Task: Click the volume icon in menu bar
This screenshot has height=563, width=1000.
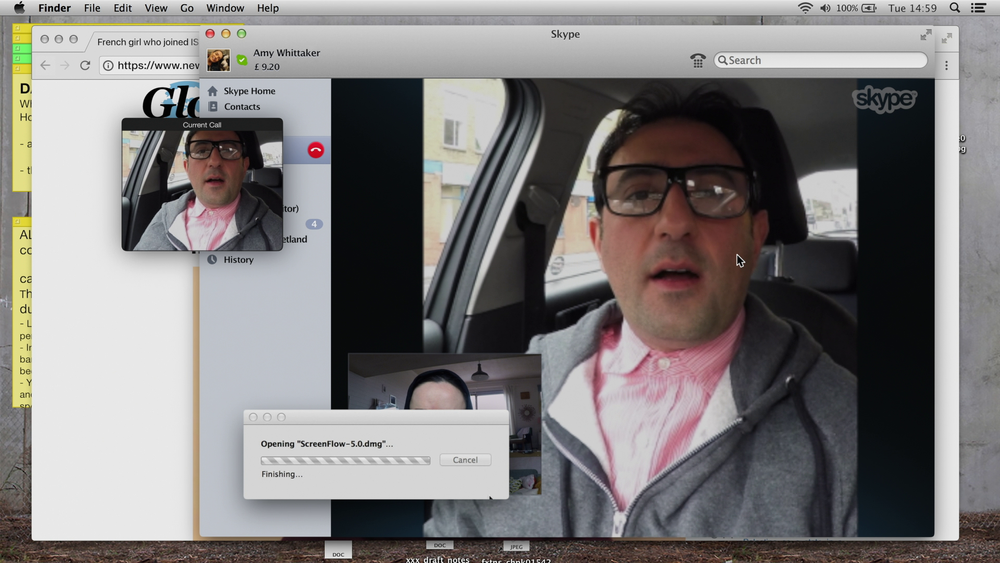Action: [x=825, y=8]
